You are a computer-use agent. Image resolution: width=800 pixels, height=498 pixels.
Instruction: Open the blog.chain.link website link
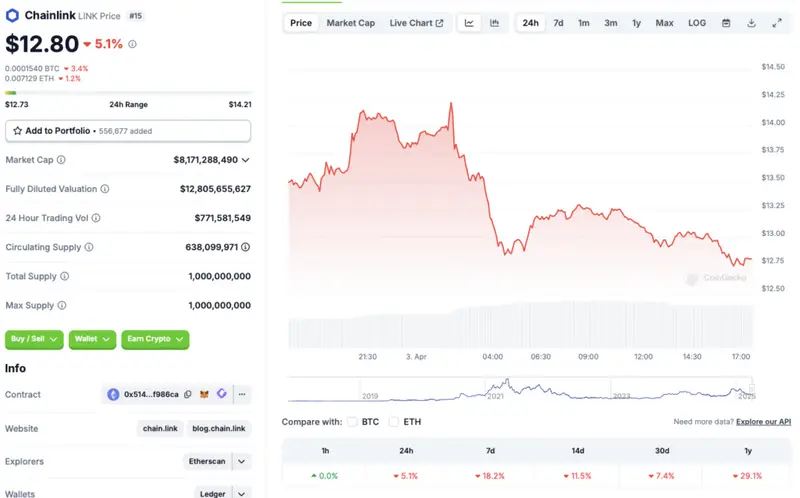tap(219, 429)
